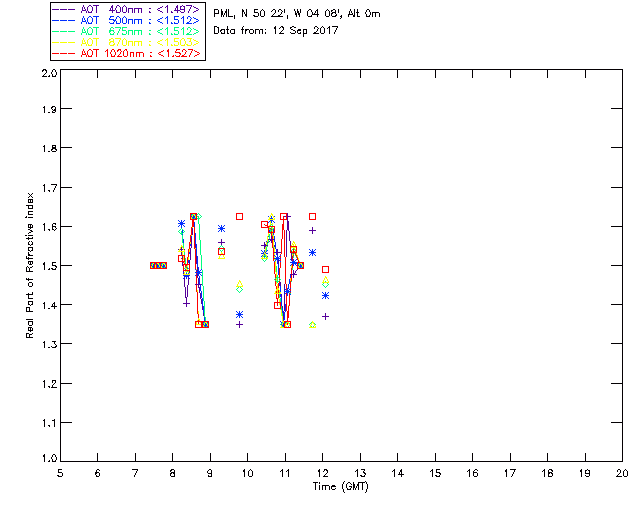Click the 1.6 tick label on the y-axis
This screenshot has width=640, height=512.
(49, 227)
